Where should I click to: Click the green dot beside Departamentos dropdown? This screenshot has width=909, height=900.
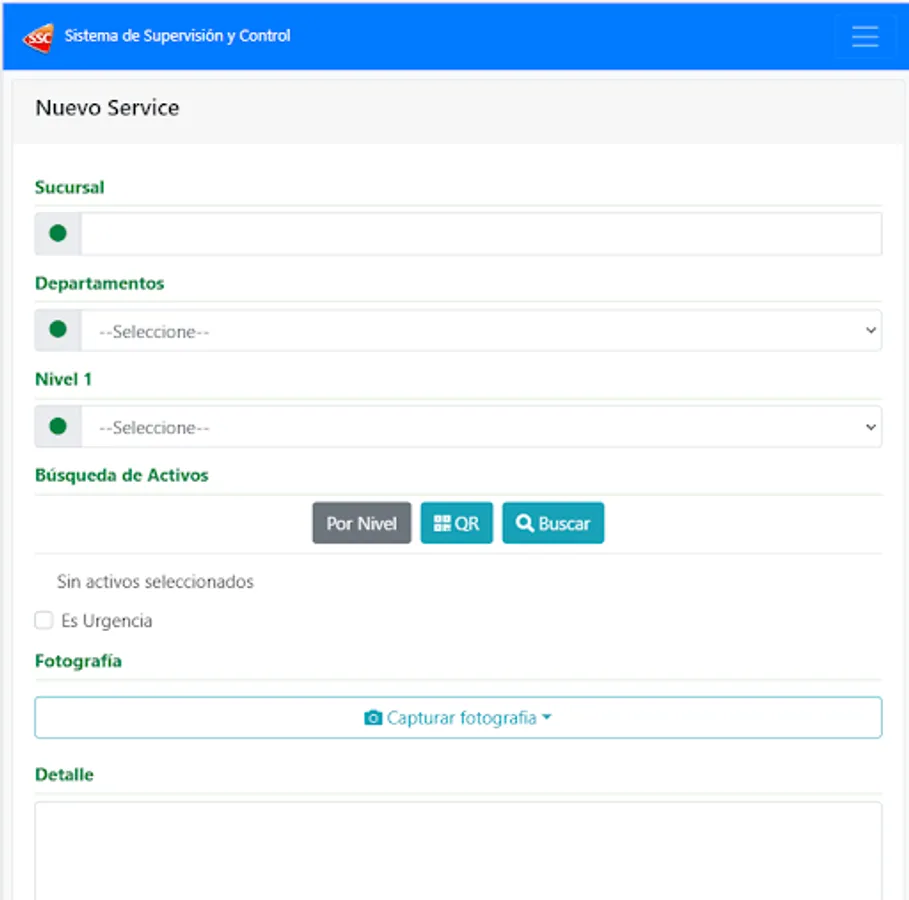point(58,330)
